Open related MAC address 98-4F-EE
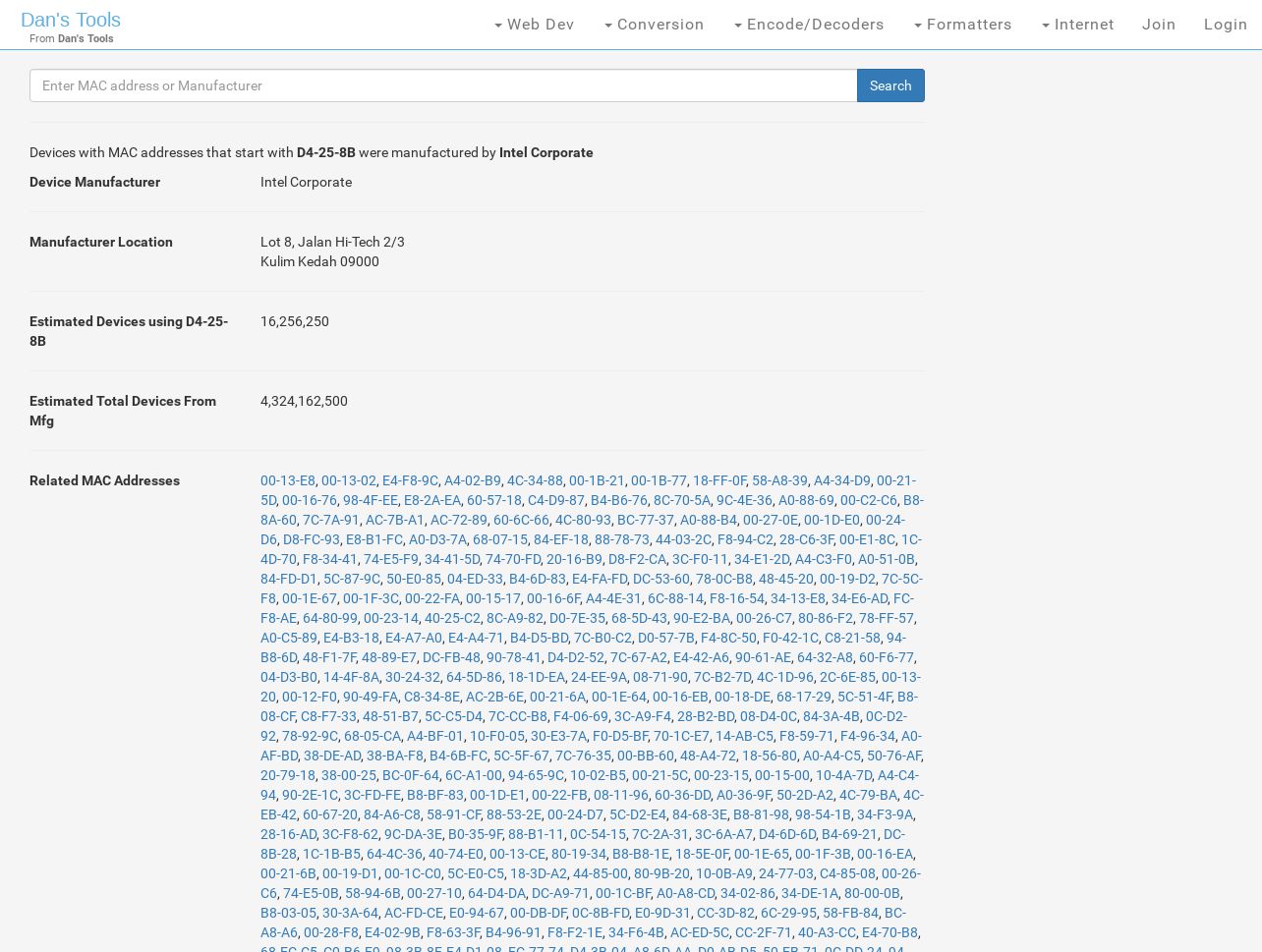This screenshot has width=1262, height=952. 371,500
